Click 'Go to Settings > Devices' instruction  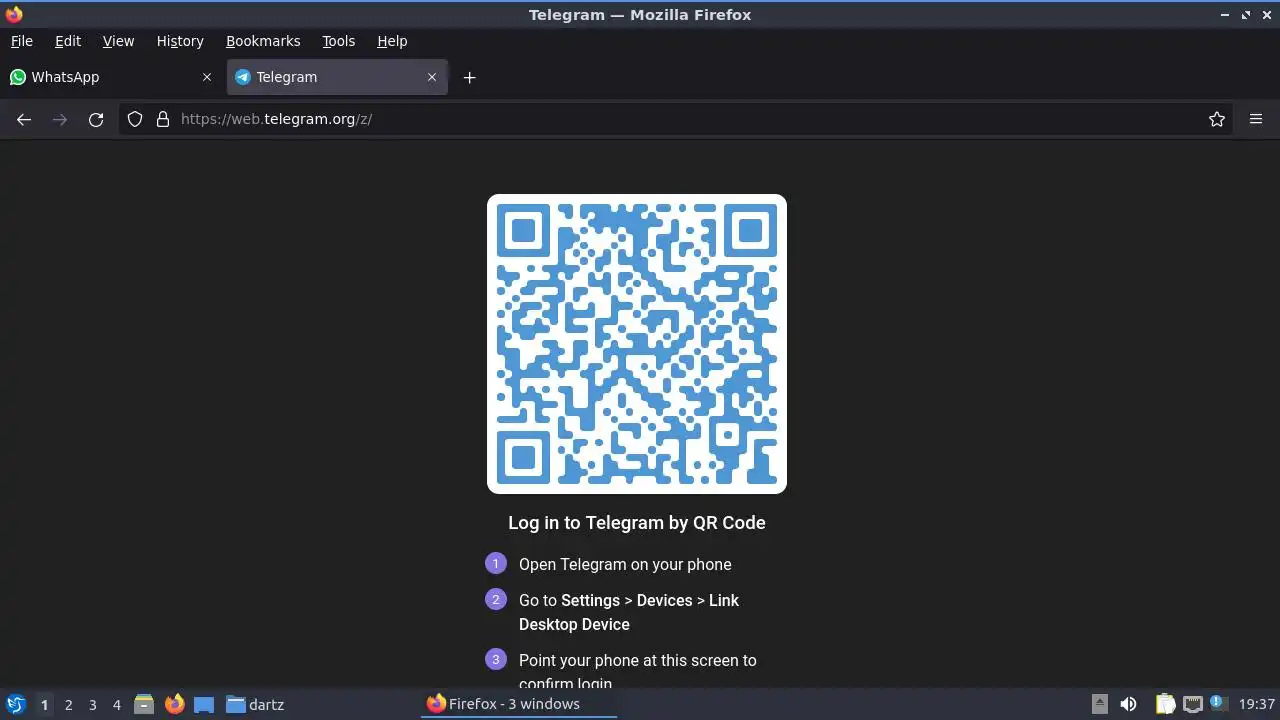tap(629, 612)
